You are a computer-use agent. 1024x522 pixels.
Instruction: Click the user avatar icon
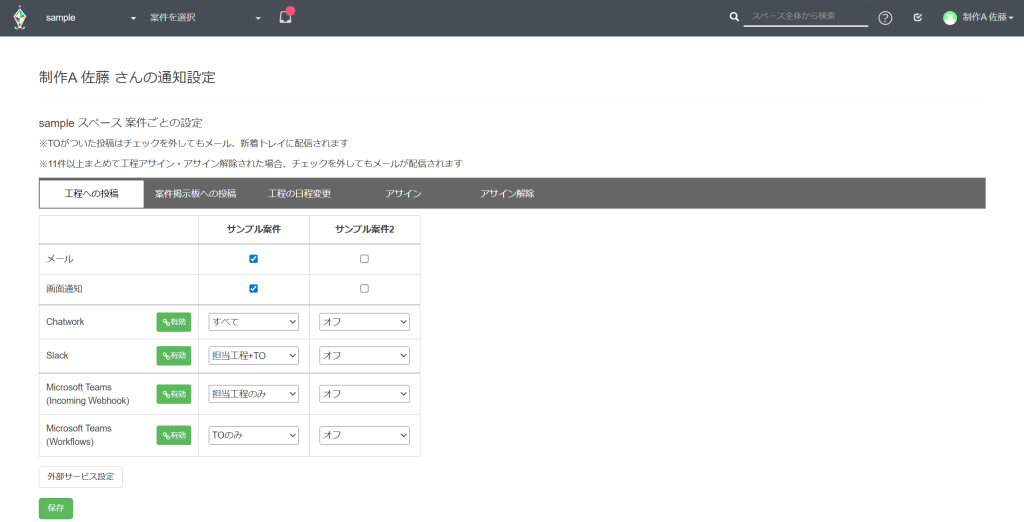pos(950,18)
